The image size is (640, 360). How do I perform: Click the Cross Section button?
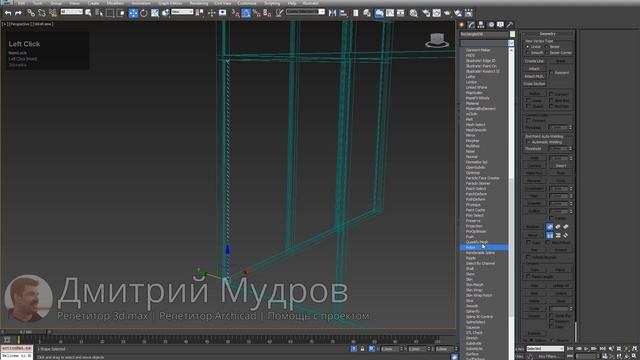534,84
